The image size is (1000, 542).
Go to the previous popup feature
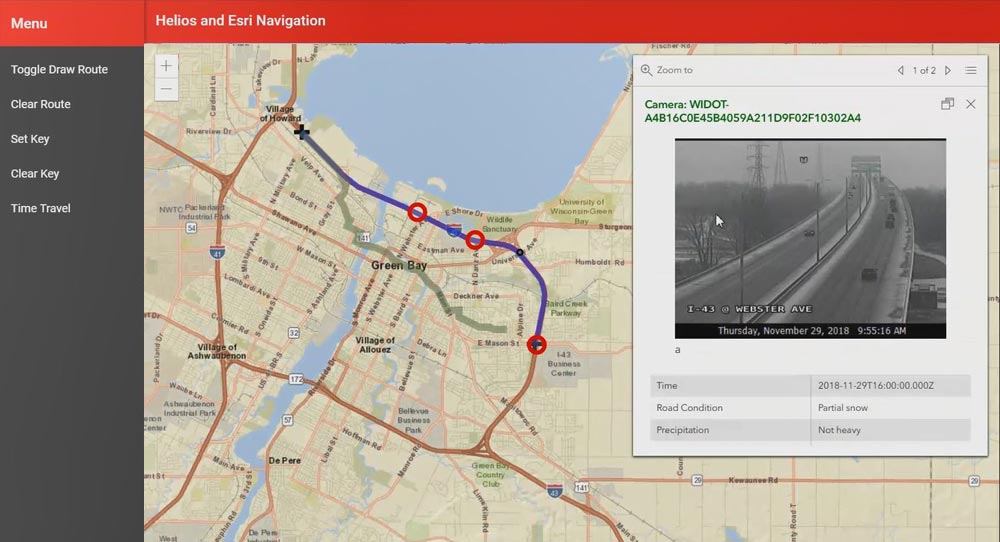(900, 71)
